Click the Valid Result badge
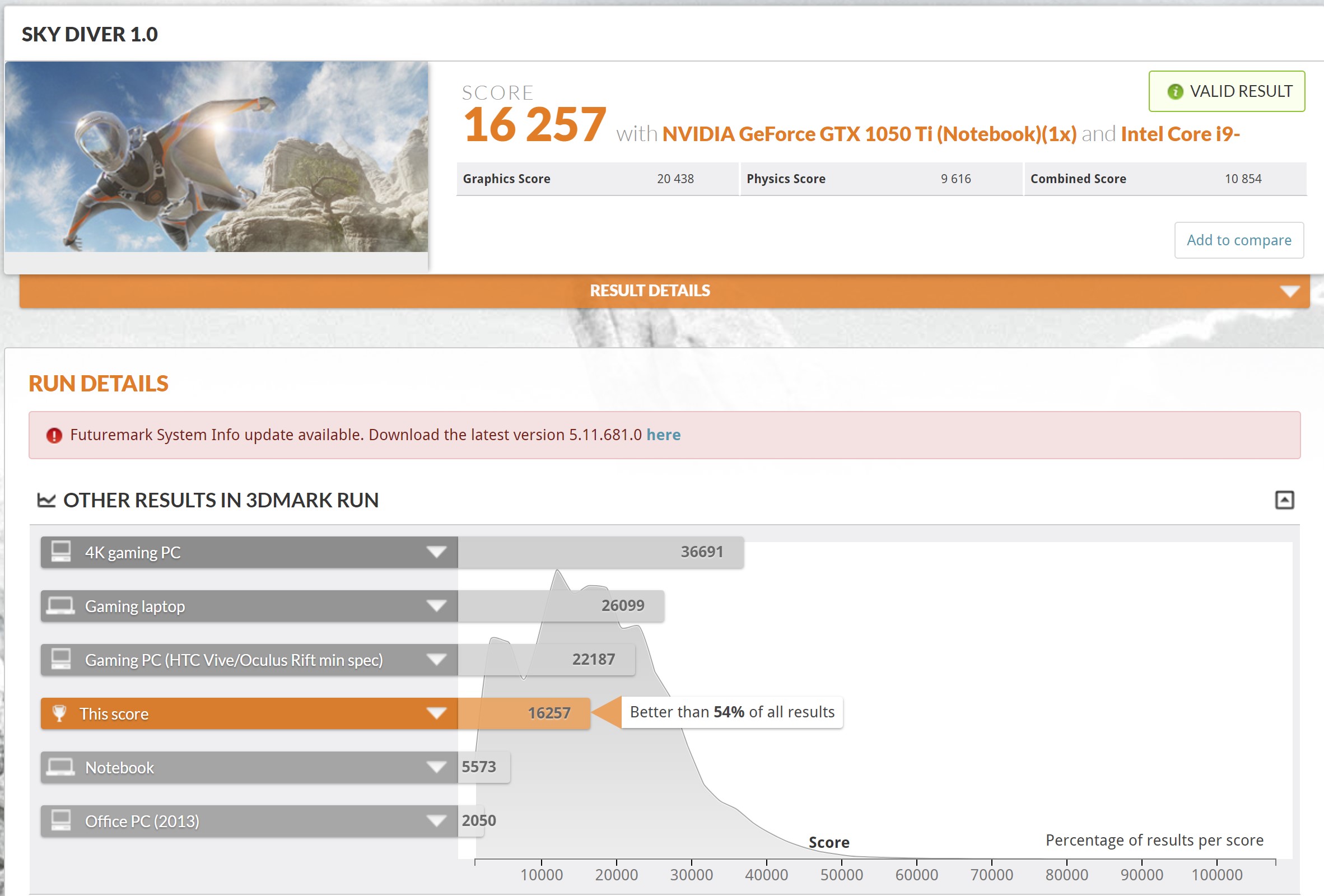 [1227, 91]
